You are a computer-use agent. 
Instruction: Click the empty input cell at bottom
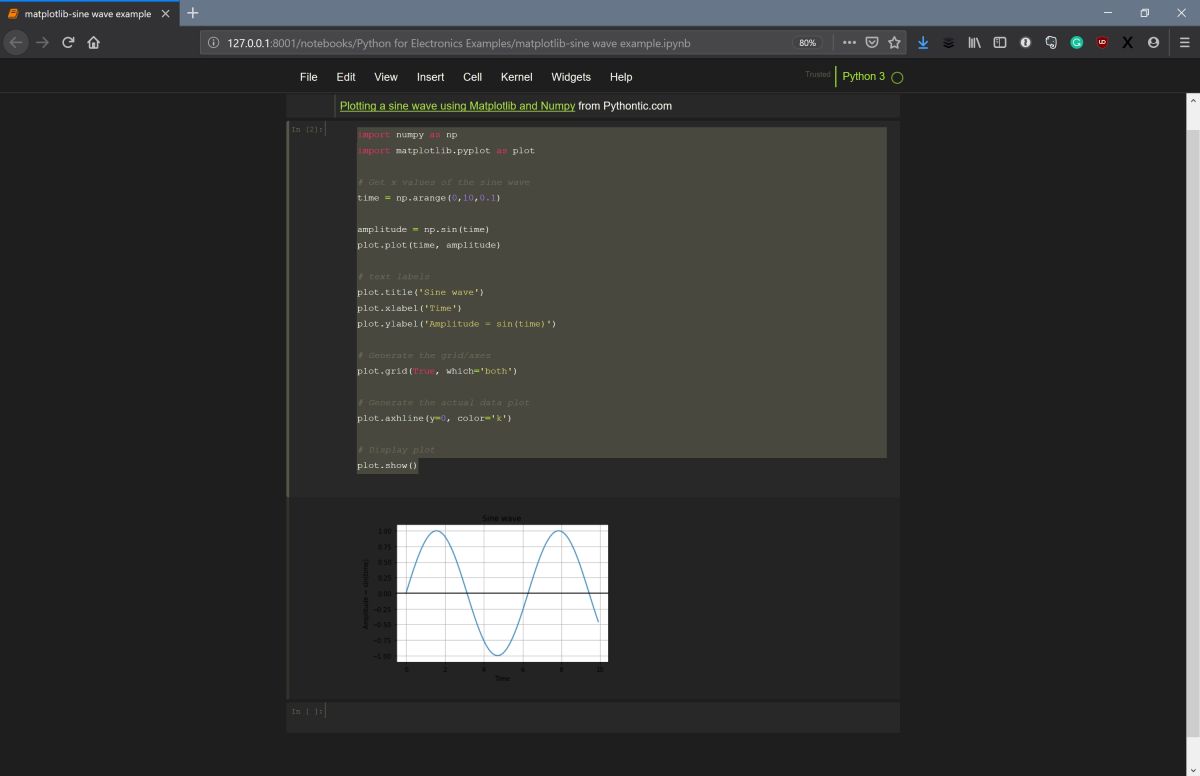(x=612, y=712)
